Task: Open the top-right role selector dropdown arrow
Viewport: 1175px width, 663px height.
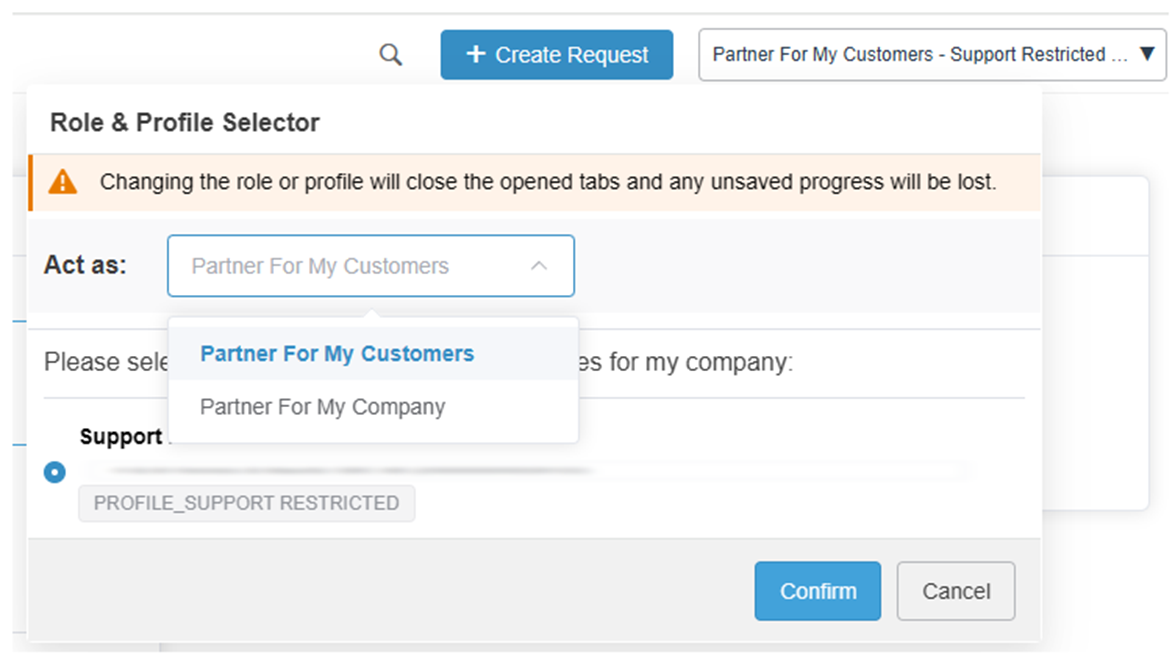Action: [x=1148, y=54]
